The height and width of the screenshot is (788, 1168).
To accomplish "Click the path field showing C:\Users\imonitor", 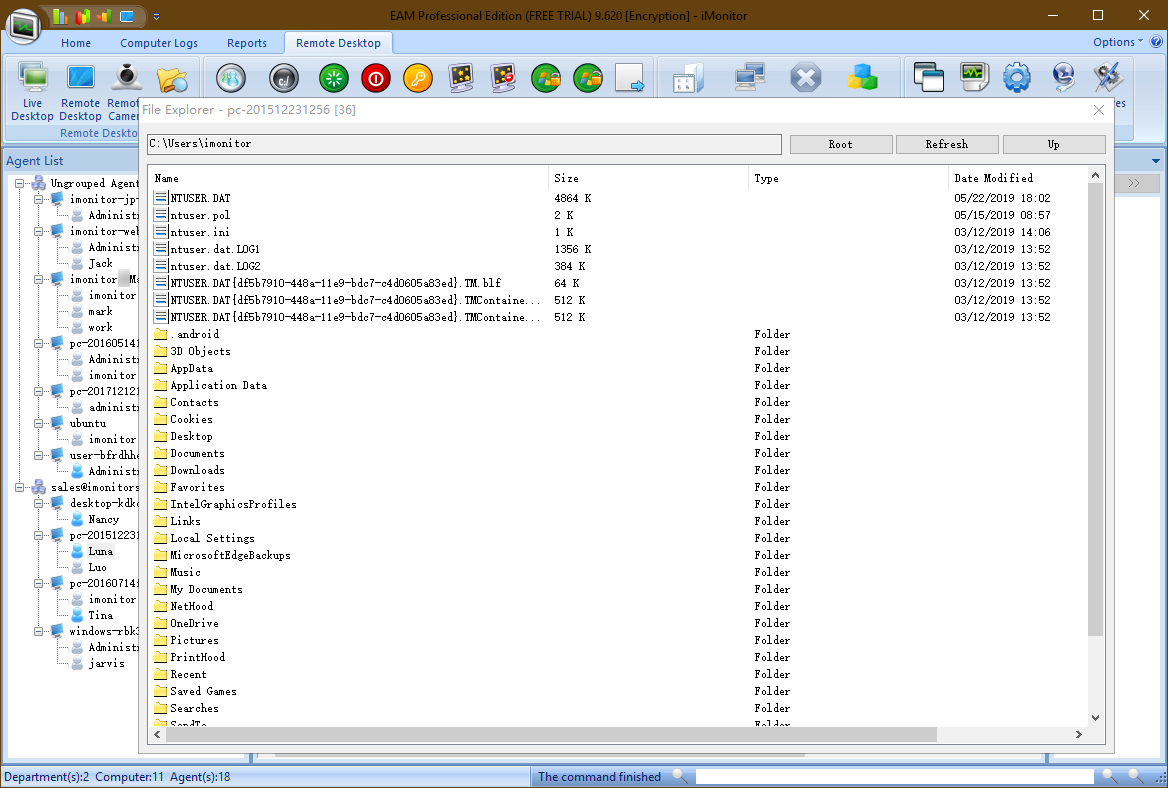I will coord(464,144).
